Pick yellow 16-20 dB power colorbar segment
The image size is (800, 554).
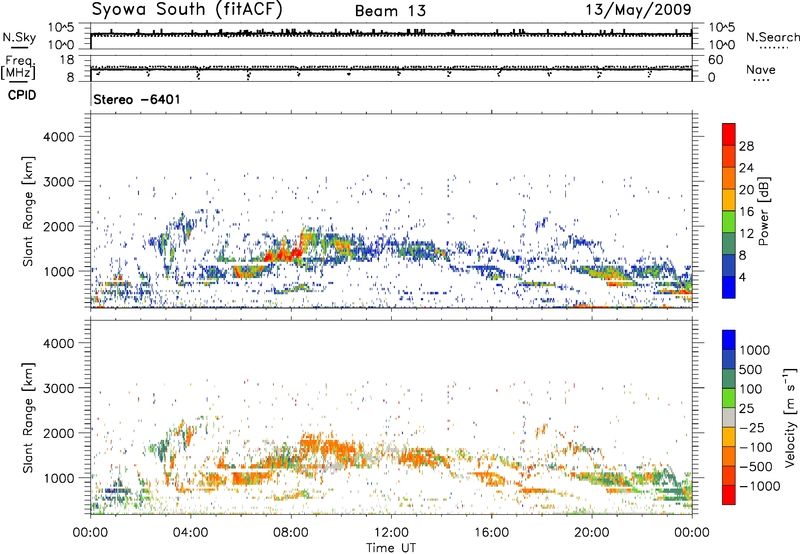729,200
